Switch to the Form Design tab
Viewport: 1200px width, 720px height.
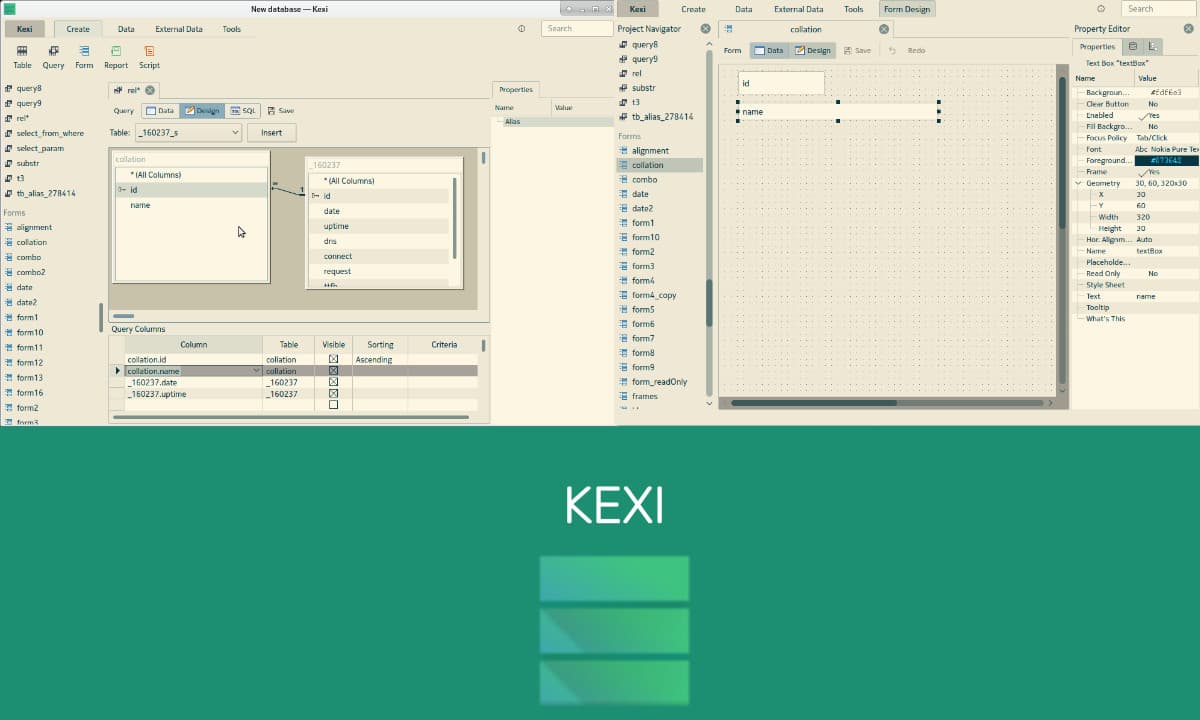(906, 9)
